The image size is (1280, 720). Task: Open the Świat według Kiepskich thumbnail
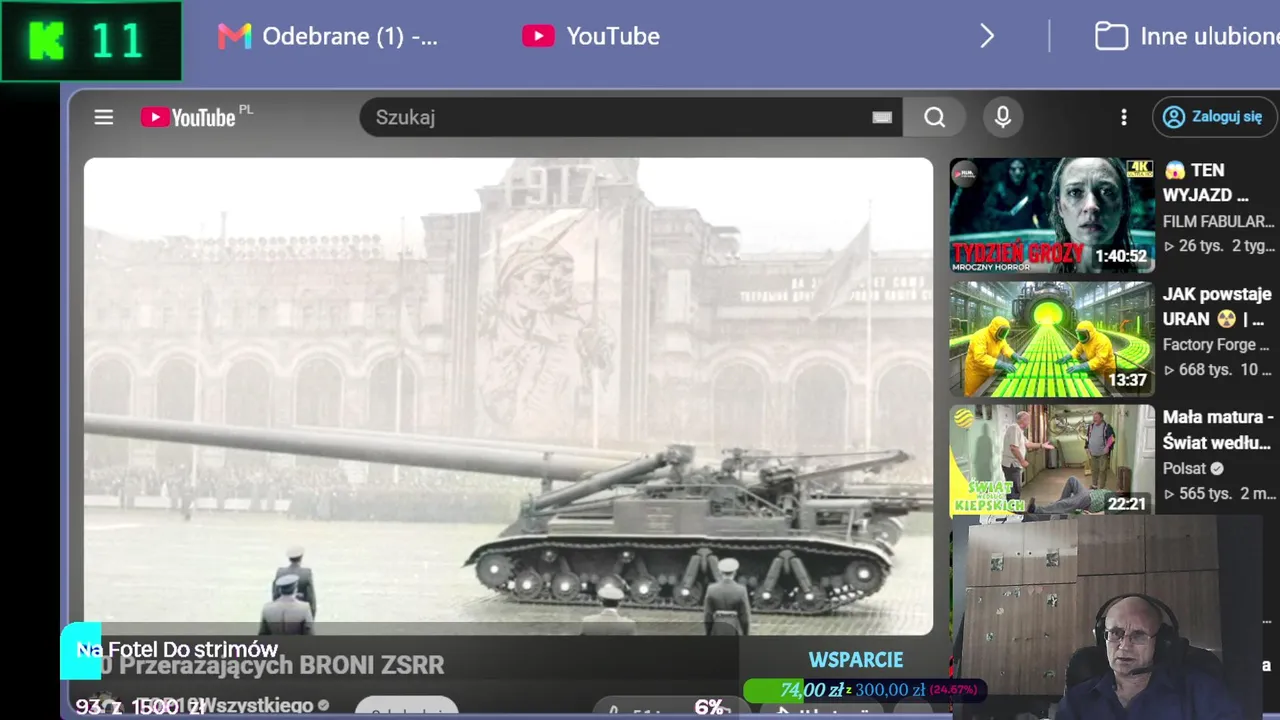tap(1052, 461)
